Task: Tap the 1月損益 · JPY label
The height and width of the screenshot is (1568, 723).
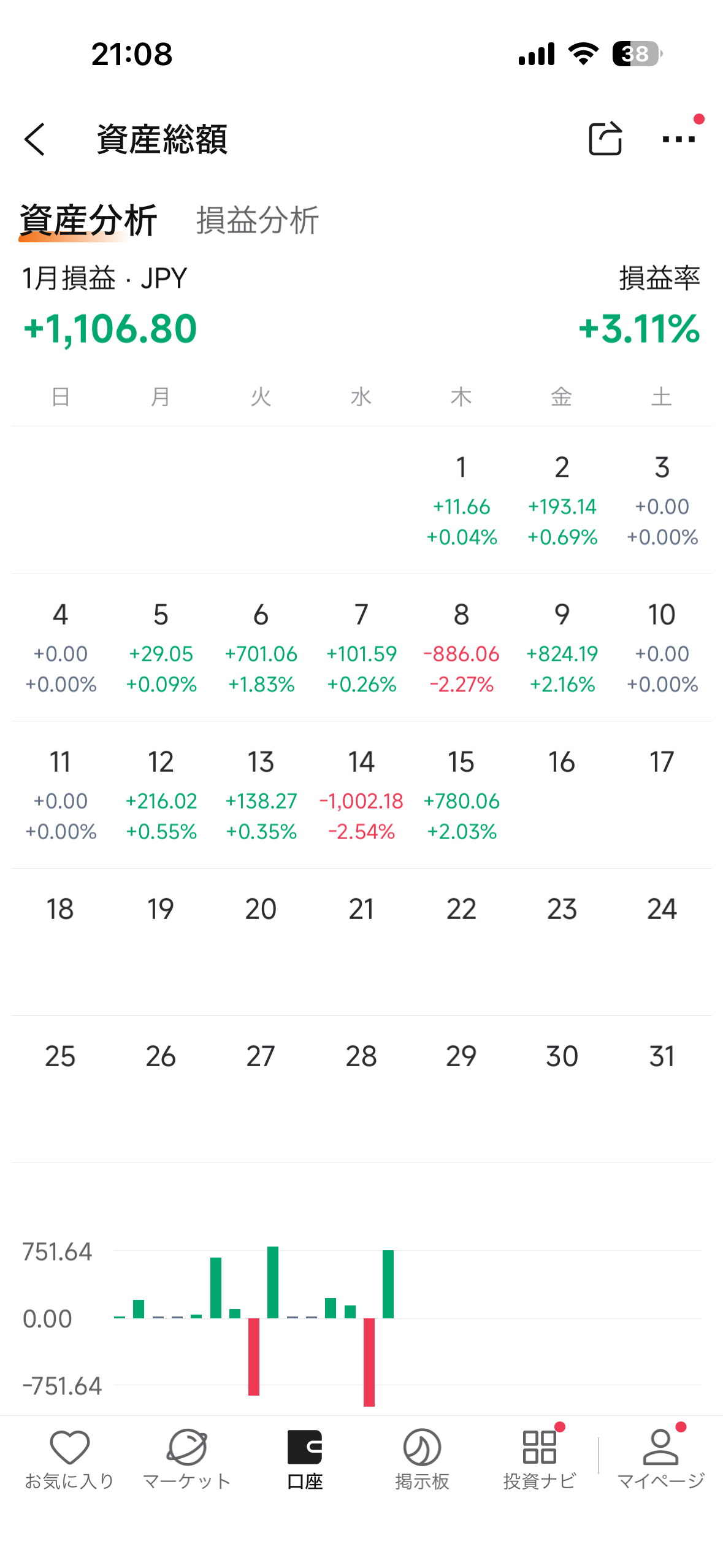Action: 104,279
